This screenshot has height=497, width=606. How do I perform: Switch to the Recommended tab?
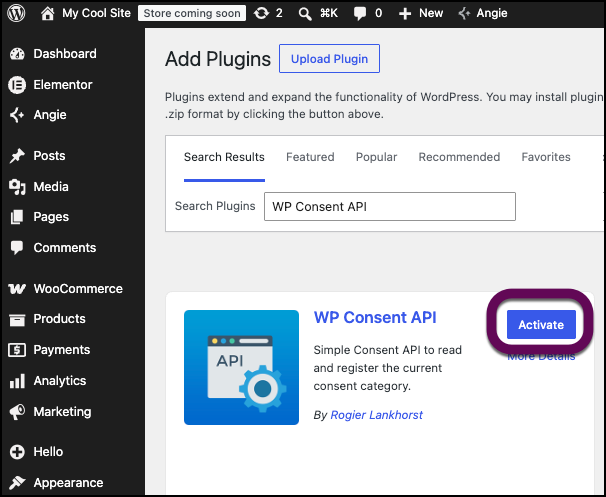459,157
